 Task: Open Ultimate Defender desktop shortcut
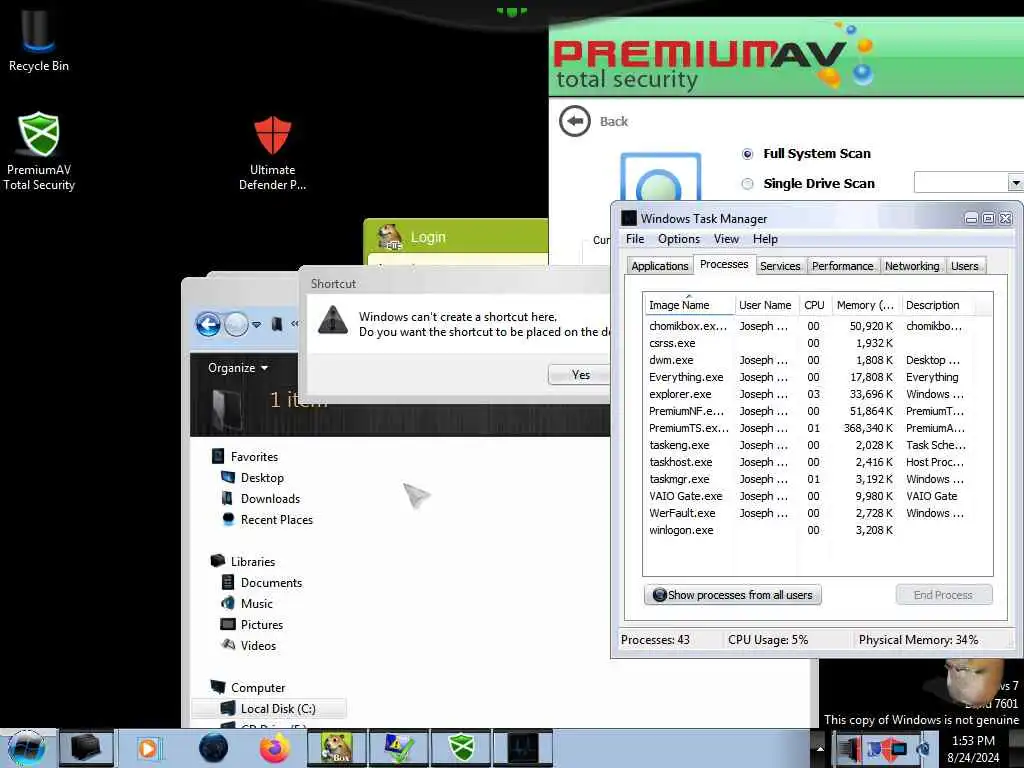coord(272,153)
